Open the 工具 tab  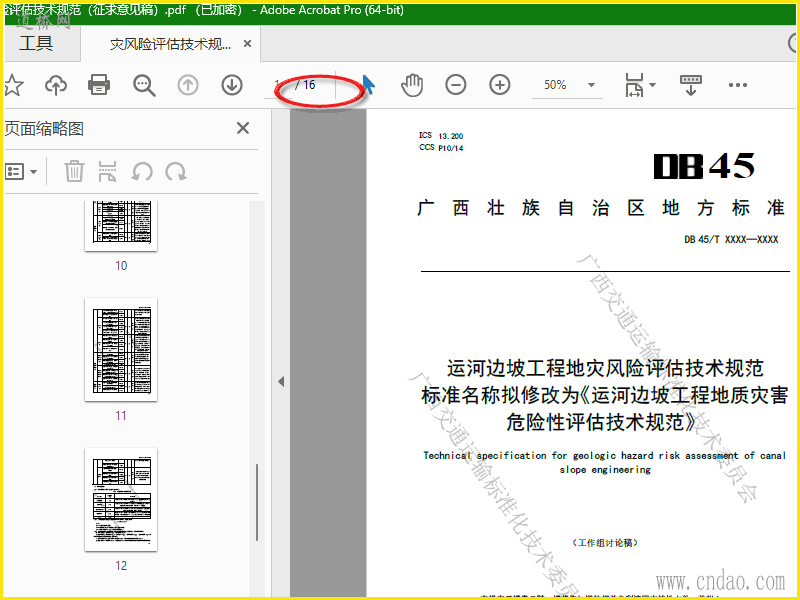[x=36, y=43]
